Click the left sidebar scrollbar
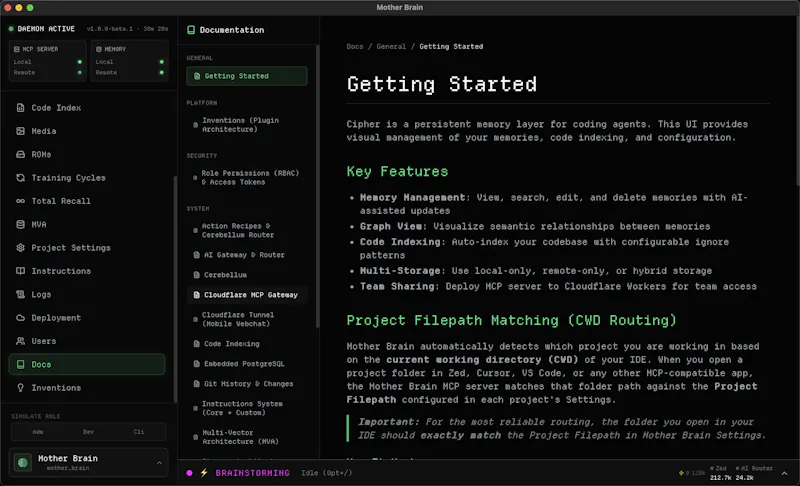The width and height of the screenshot is (800, 486). point(176,288)
